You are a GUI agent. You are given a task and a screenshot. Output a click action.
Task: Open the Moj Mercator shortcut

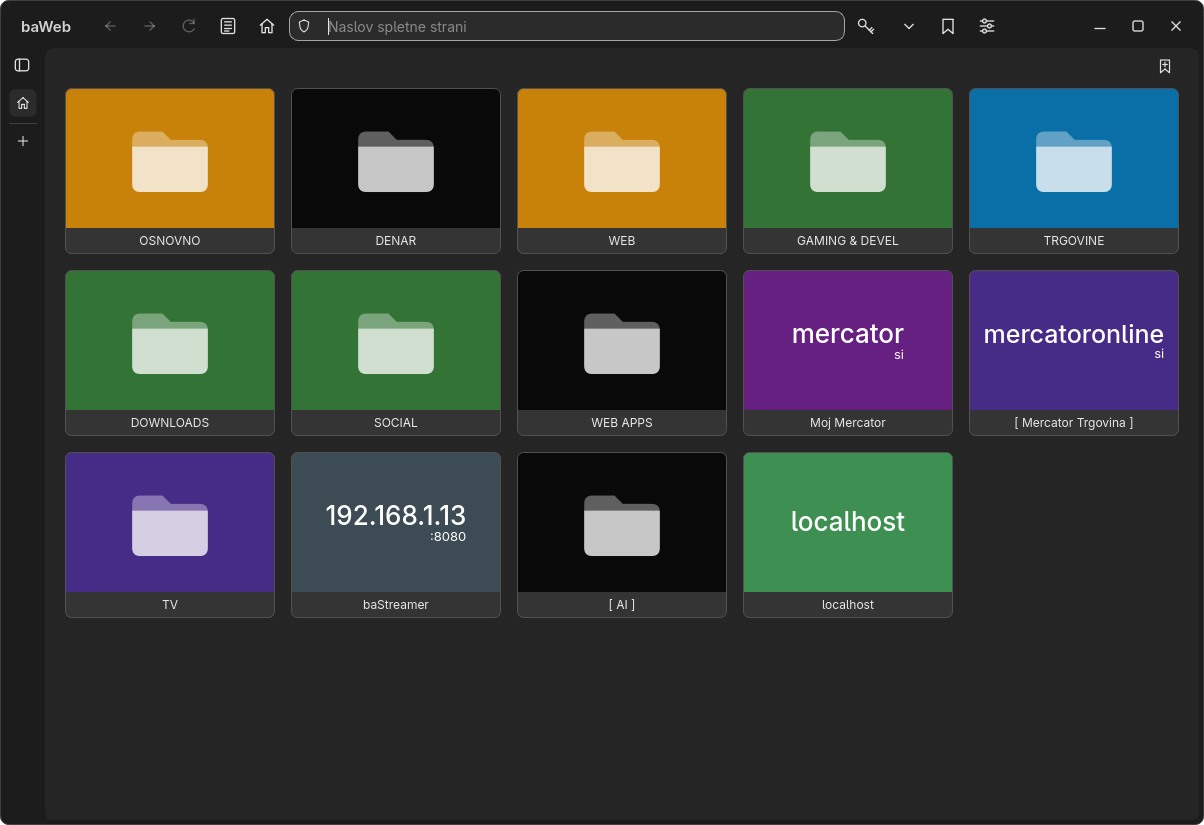coord(848,353)
